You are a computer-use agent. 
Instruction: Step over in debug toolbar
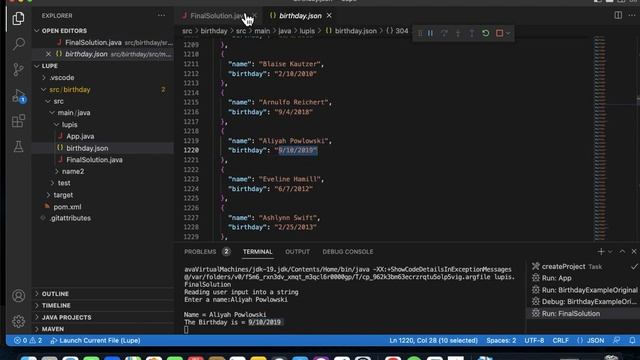[x=444, y=33]
